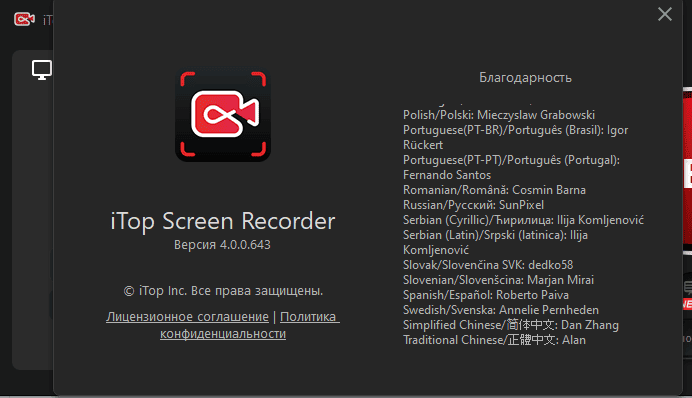This screenshot has width=692, height=398.
Task: Click the iTop Inc. copyright line
Action: [x=223, y=291]
